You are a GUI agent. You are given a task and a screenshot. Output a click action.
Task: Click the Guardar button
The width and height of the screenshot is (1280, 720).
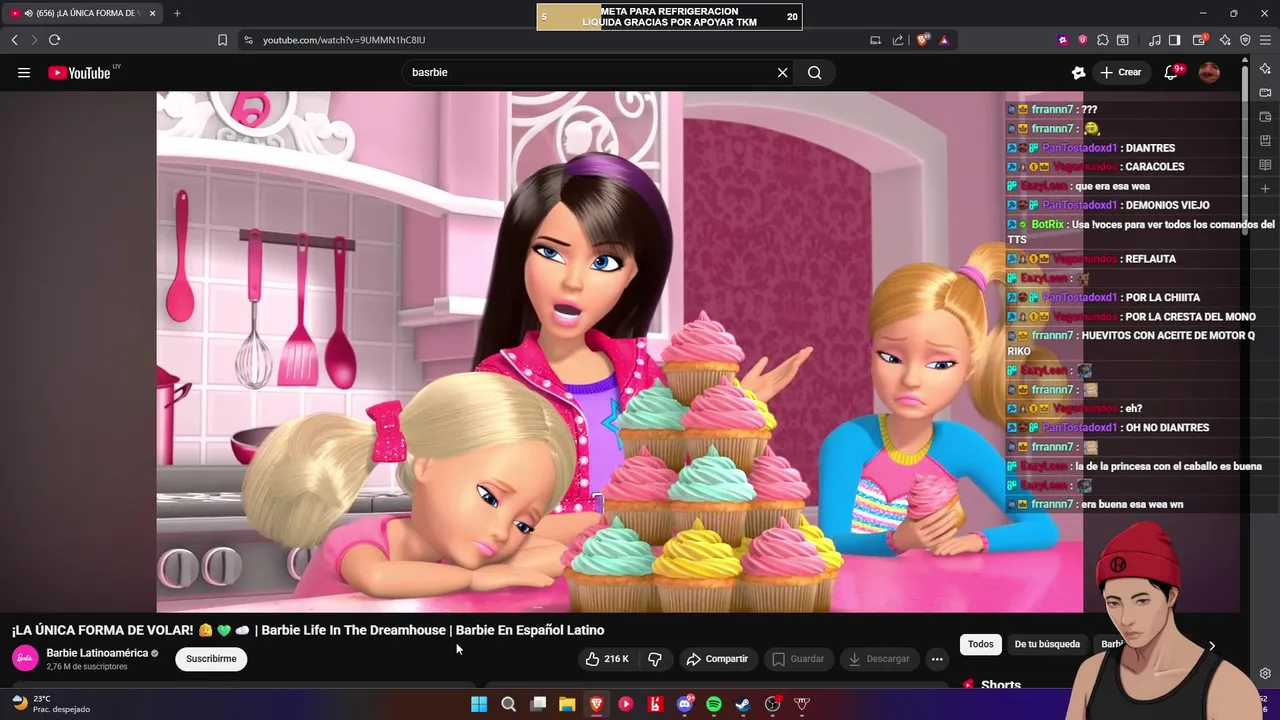coord(799,659)
